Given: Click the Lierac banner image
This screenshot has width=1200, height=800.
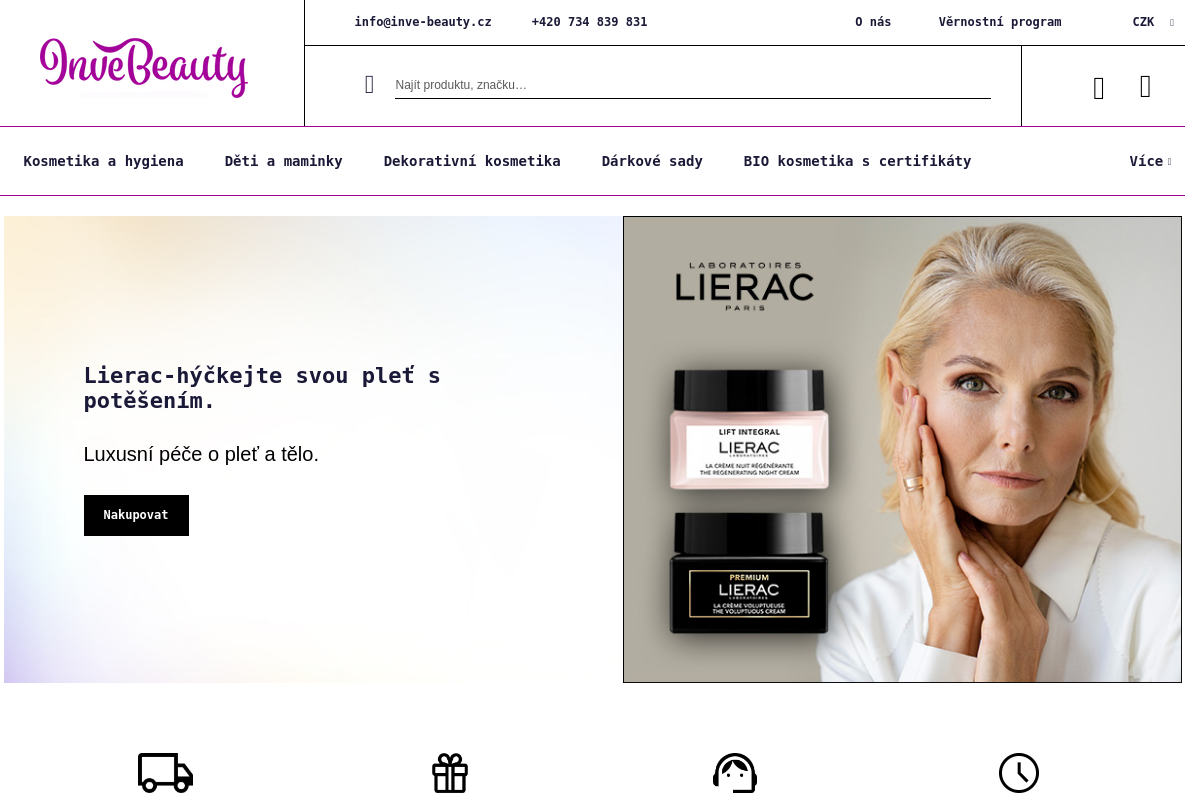Looking at the screenshot, I should click(x=902, y=449).
